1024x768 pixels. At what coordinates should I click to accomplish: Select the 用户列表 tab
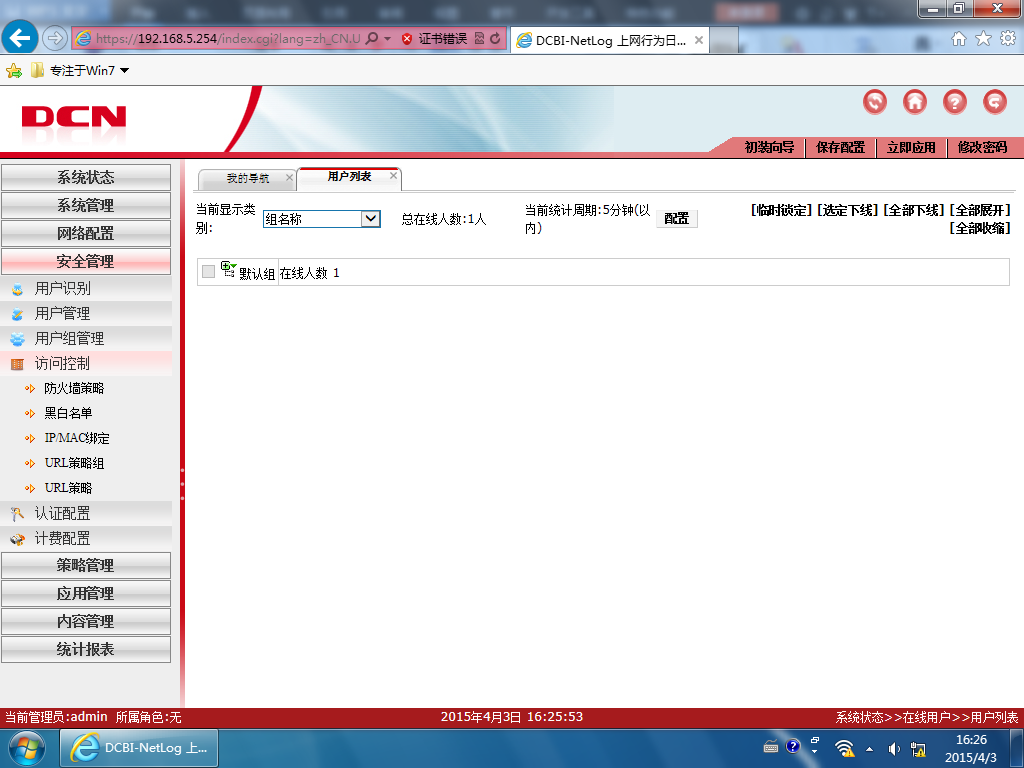349,176
